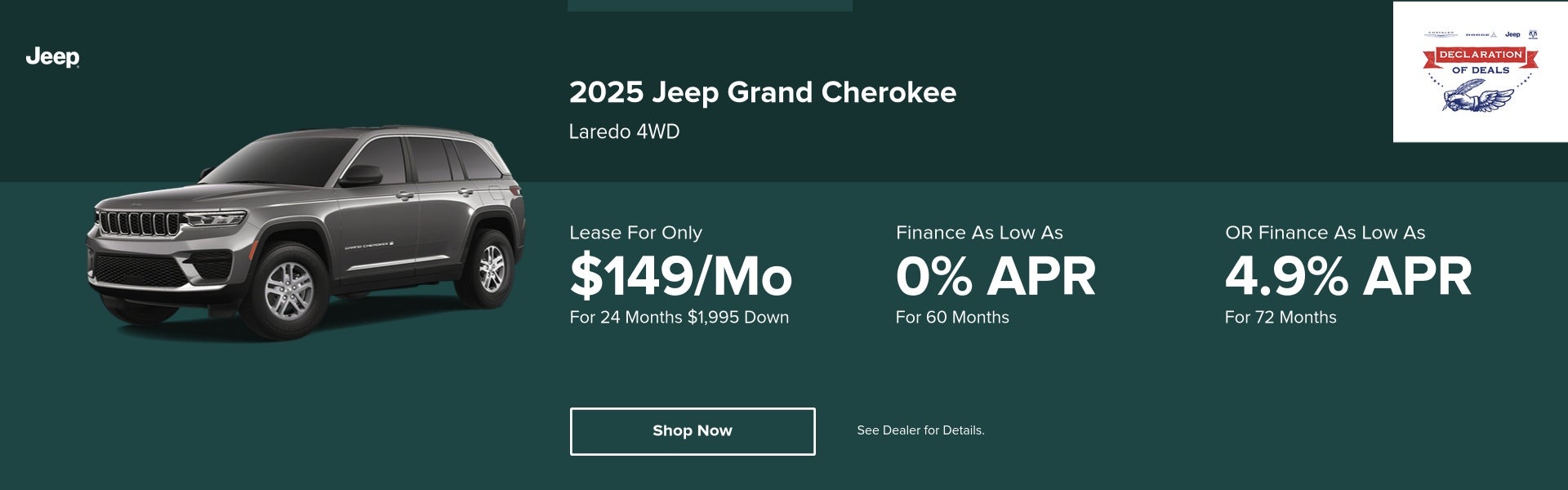Expand the For 72 Months finance terms
Image resolution: width=1568 pixels, height=490 pixels.
coord(1281,316)
